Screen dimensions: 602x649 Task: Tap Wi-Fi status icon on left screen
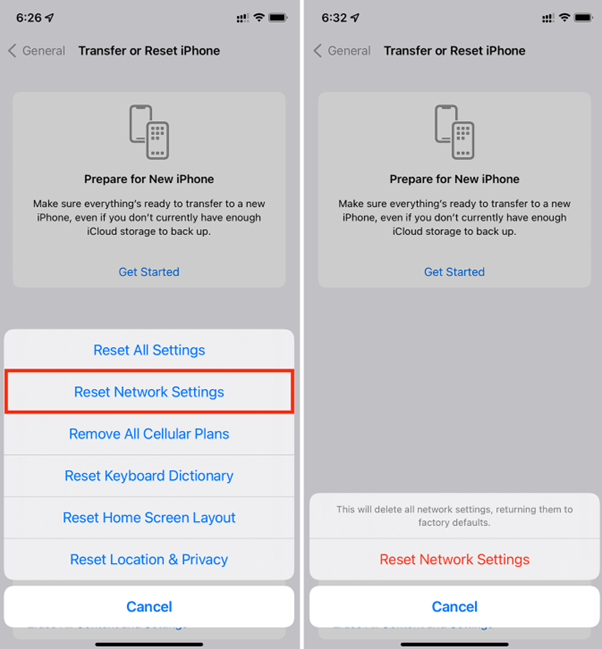(259, 17)
